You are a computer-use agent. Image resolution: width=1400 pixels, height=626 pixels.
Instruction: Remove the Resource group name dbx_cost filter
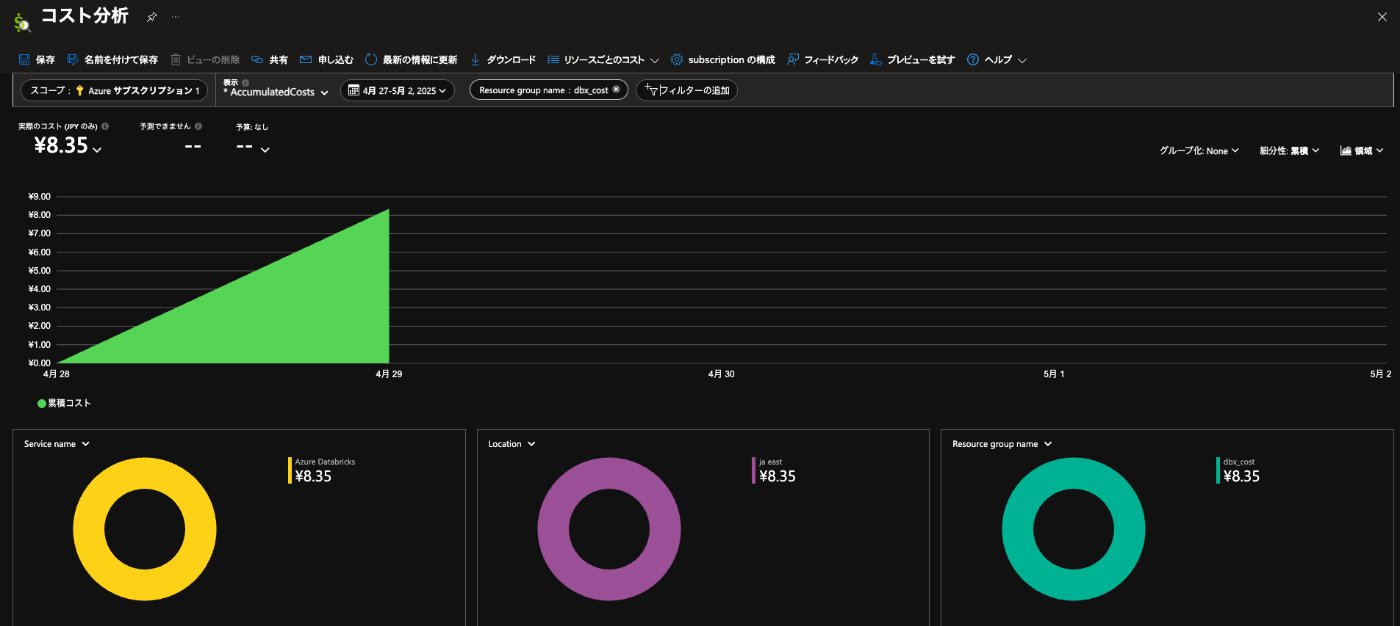click(616, 90)
